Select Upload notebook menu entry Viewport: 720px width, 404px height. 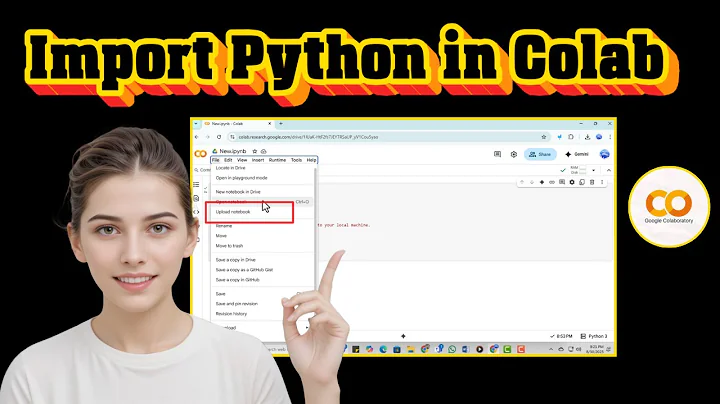(233, 212)
